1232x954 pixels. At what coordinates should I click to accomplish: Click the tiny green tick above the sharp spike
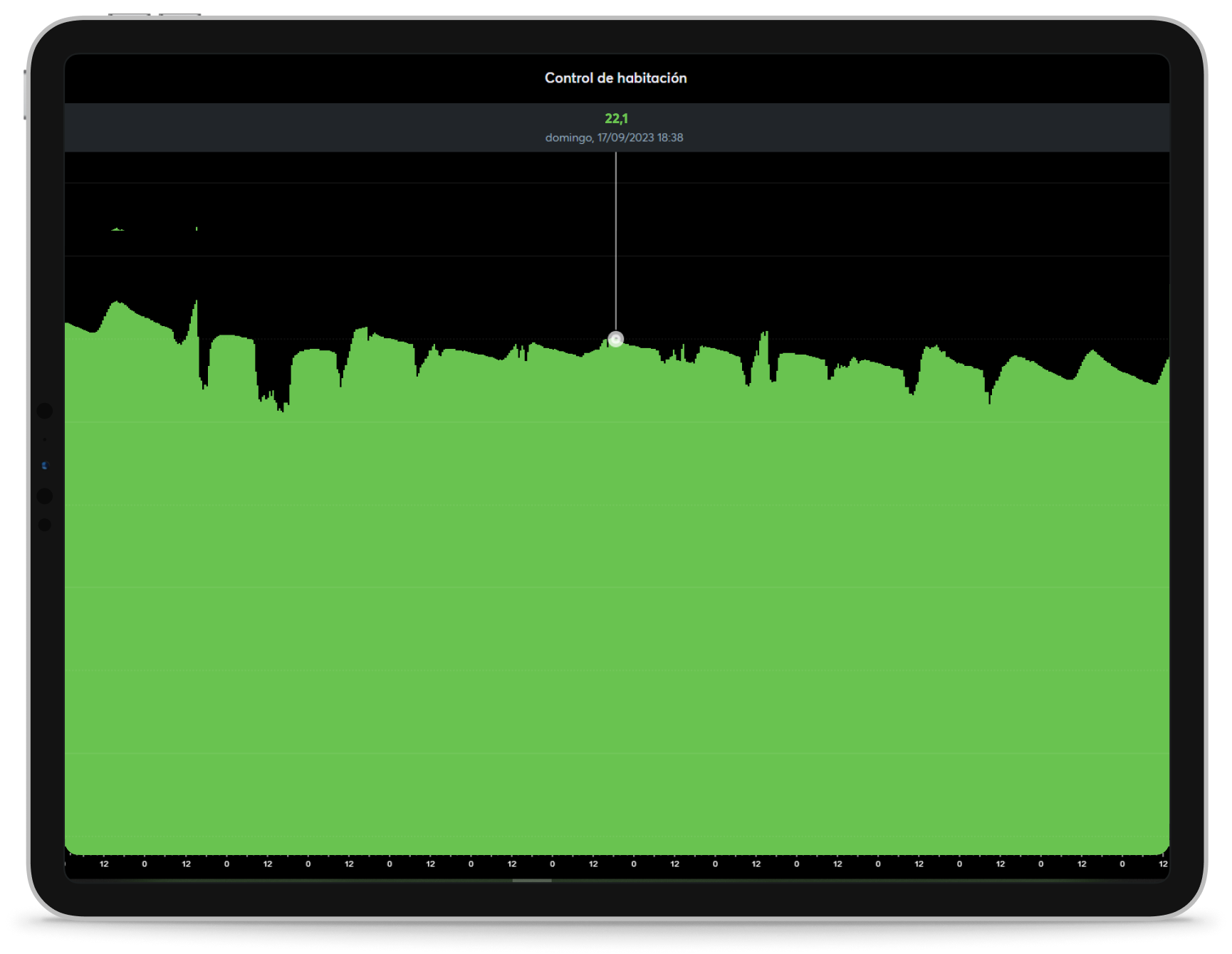(x=197, y=229)
